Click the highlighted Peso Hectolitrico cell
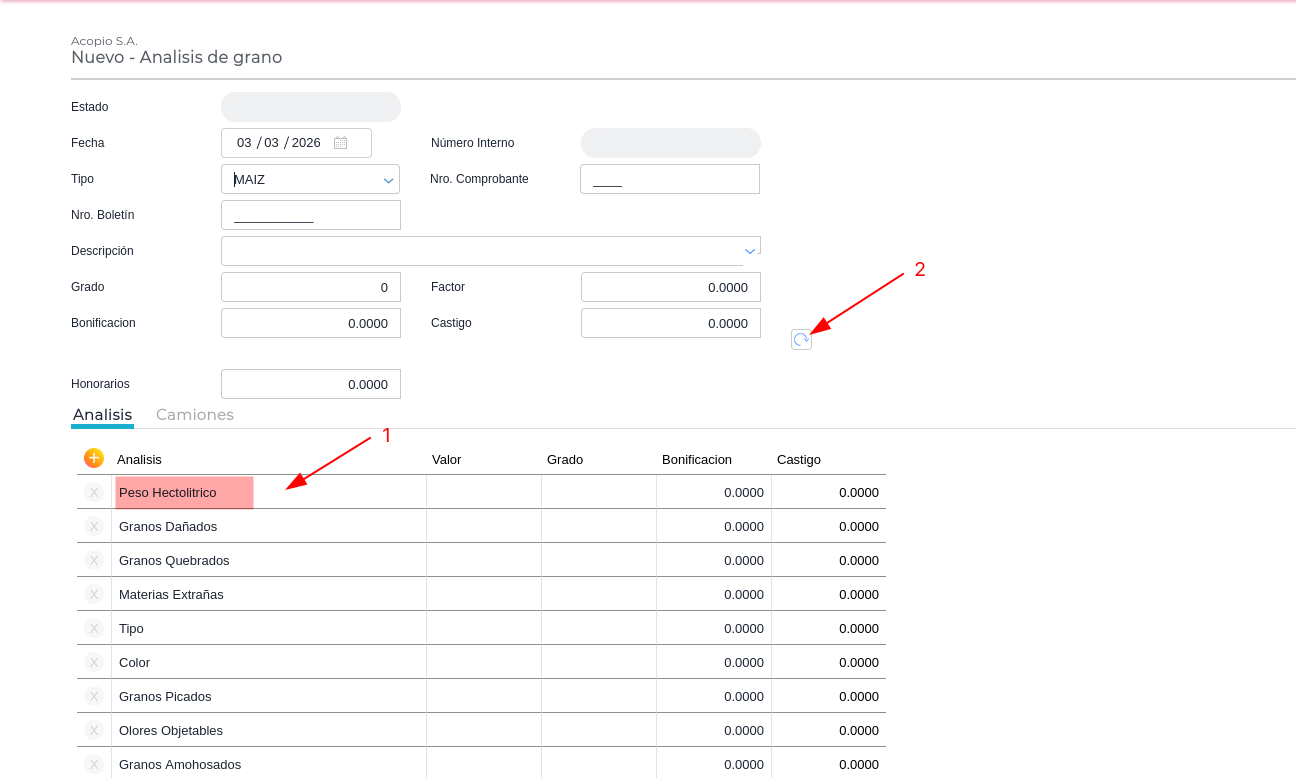The height and width of the screenshot is (778, 1296). point(184,492)
